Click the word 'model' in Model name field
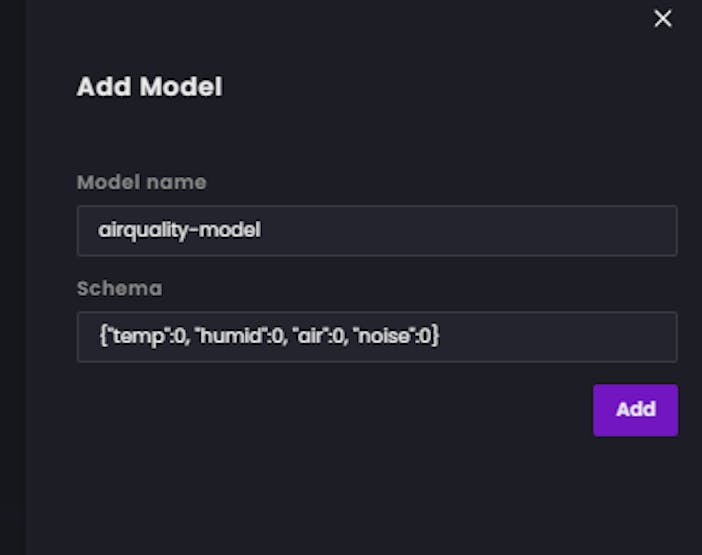 pos(237,231)
